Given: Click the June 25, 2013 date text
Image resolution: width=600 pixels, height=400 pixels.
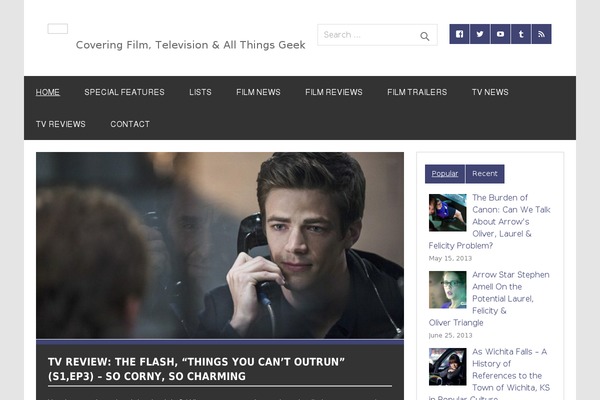Looking at the screenshot, I should (450, 335).
